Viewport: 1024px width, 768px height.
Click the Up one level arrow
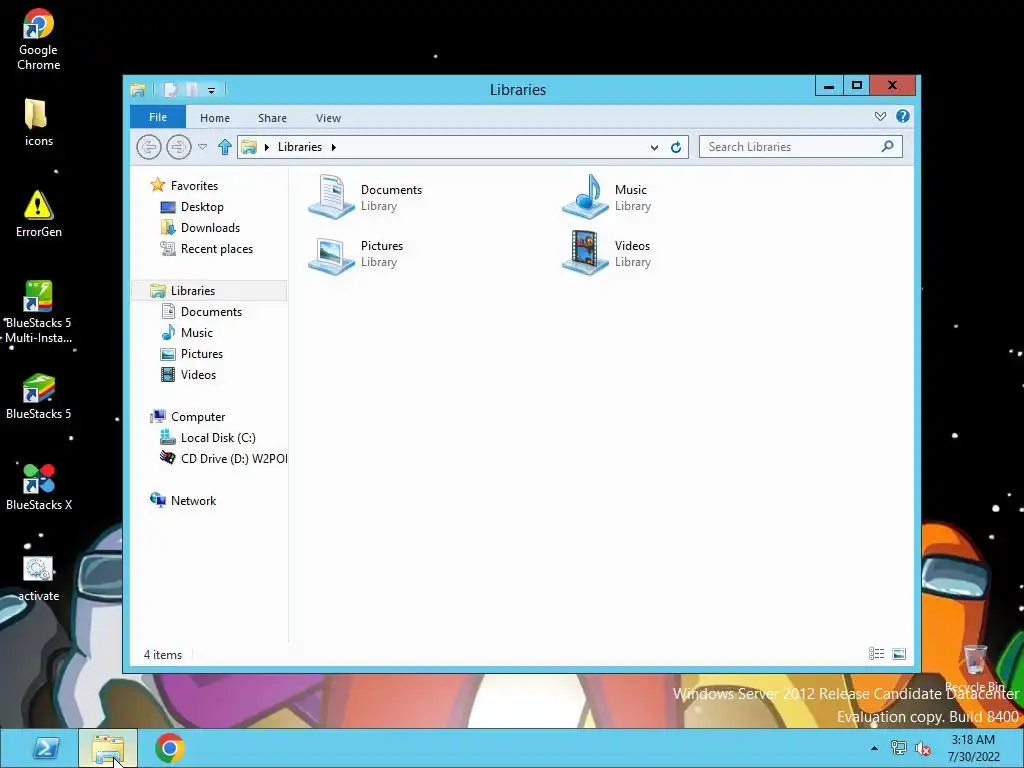click(x=225, y=147)
